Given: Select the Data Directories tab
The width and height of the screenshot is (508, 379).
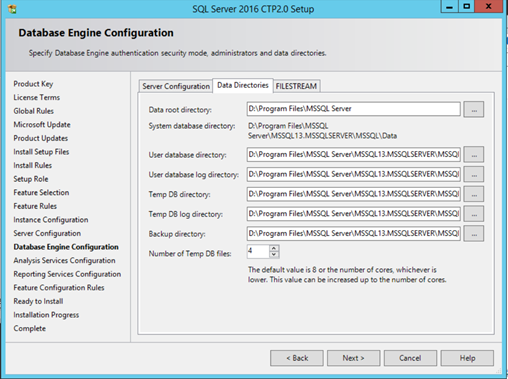Looking at the screenshot, I should (x=243, y=85).
